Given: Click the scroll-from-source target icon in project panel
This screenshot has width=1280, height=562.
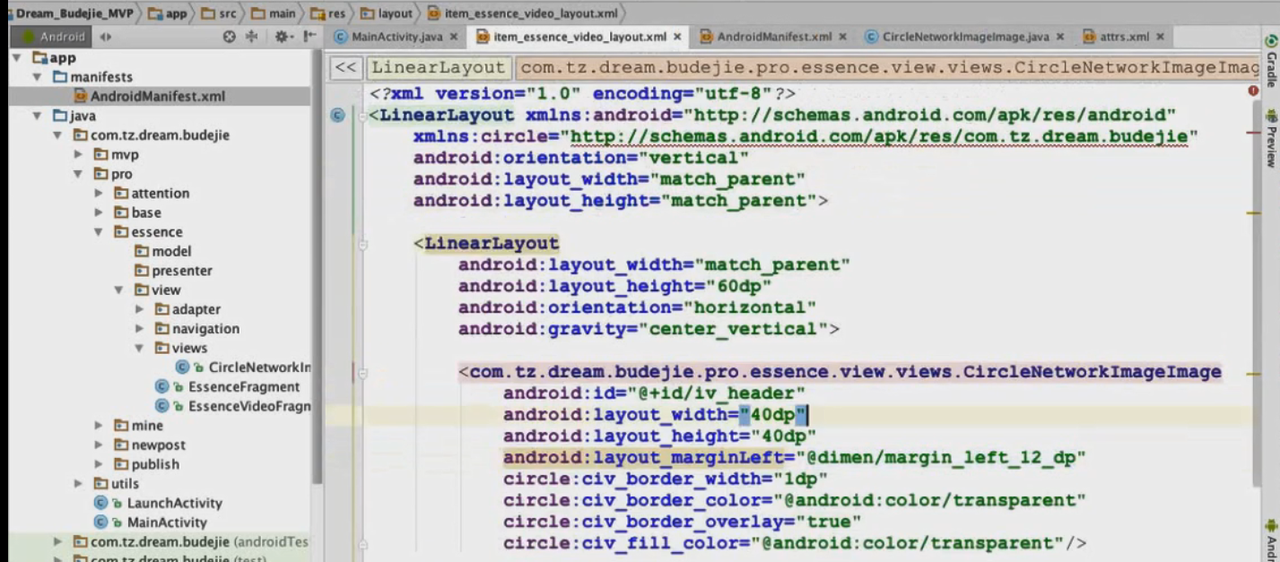Looking at the screenshot, I should (229, 37).
